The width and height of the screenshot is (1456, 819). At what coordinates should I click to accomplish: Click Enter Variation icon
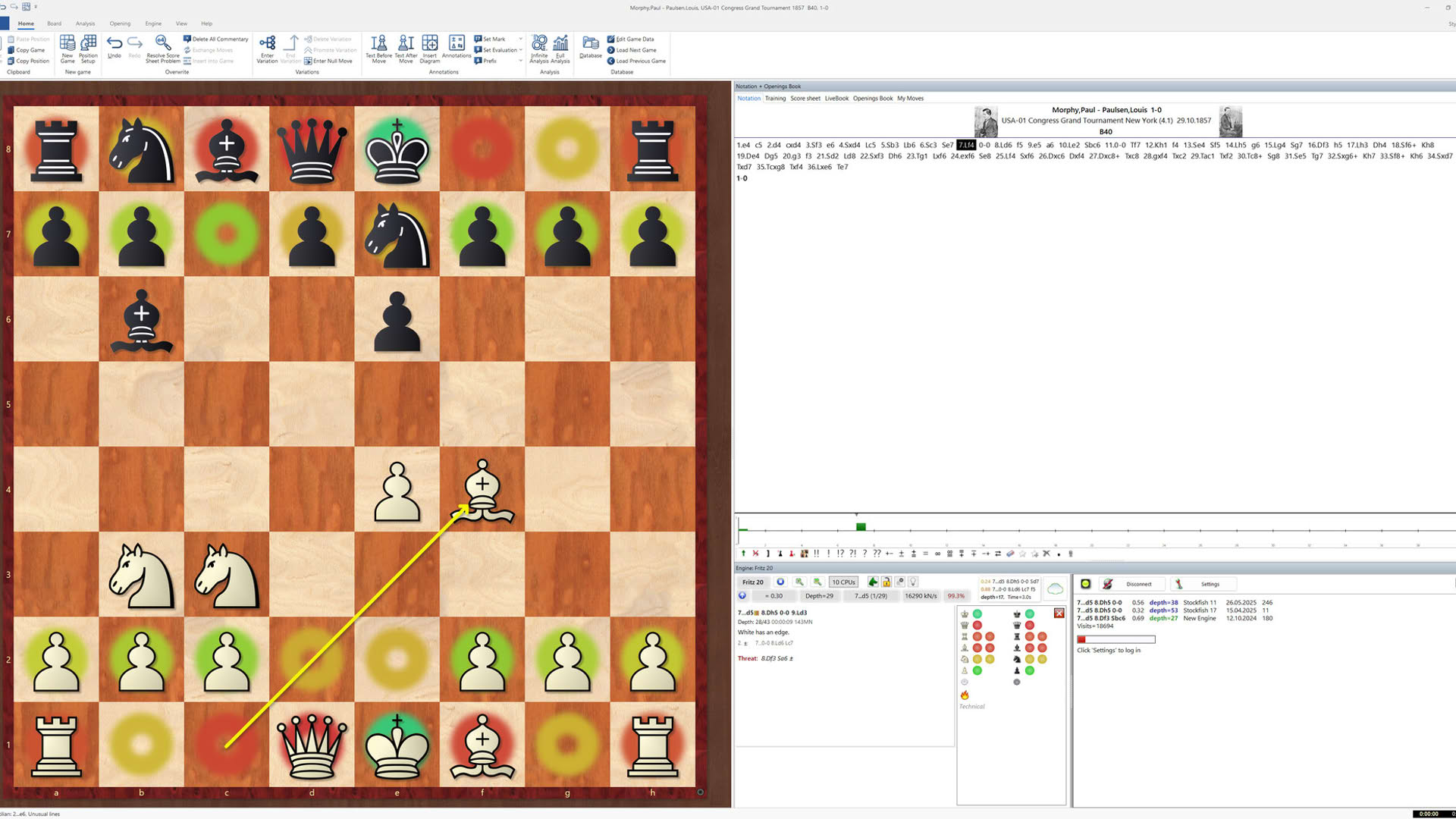point(267,49)
